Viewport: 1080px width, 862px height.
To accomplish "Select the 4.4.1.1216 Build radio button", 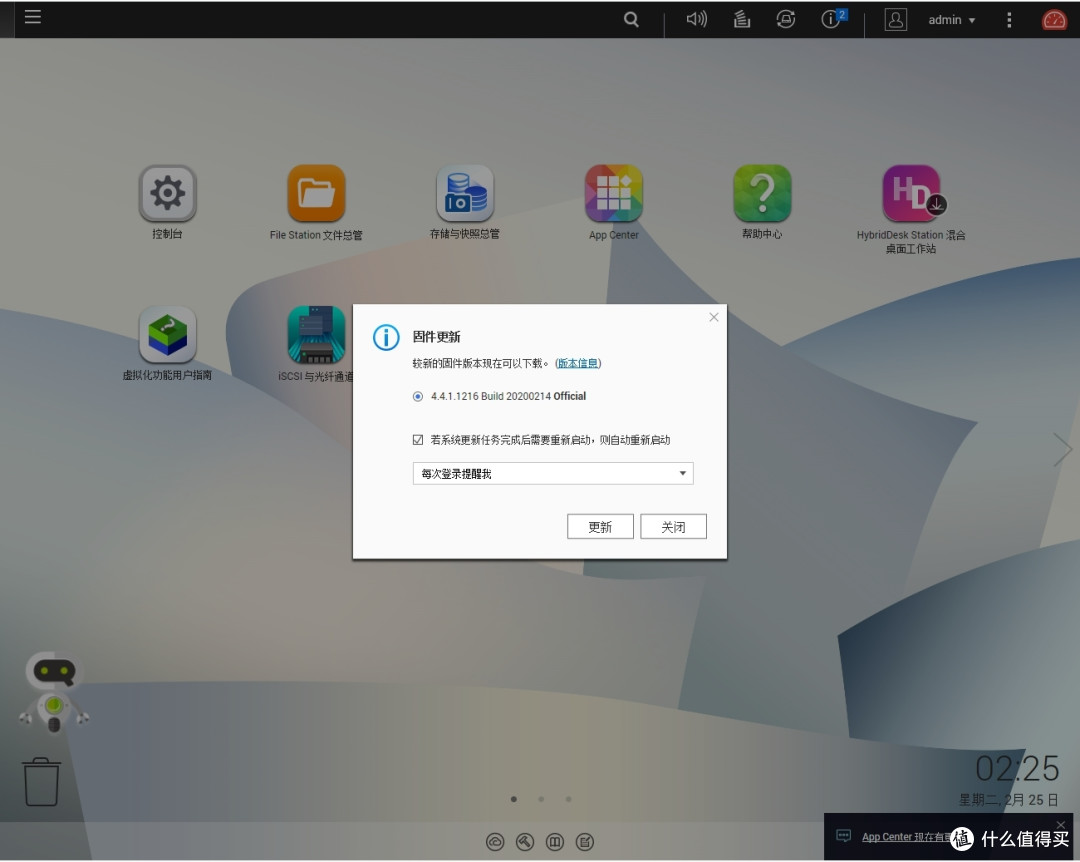I will tap(417, 396).
